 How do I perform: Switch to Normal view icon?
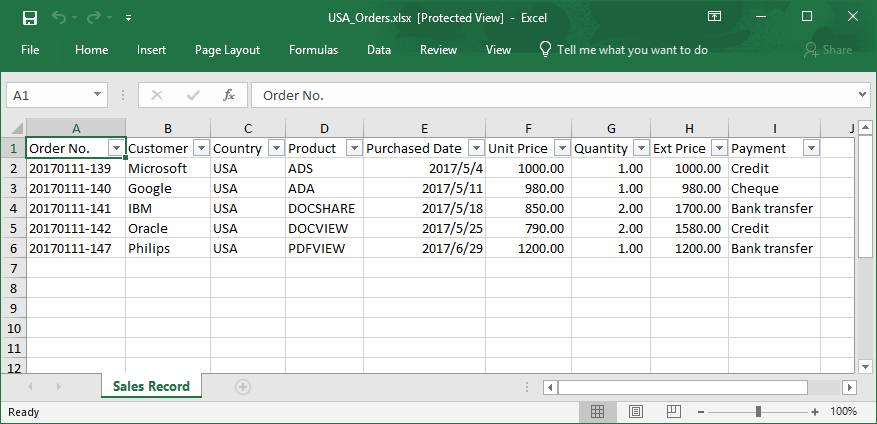(597, 412)
